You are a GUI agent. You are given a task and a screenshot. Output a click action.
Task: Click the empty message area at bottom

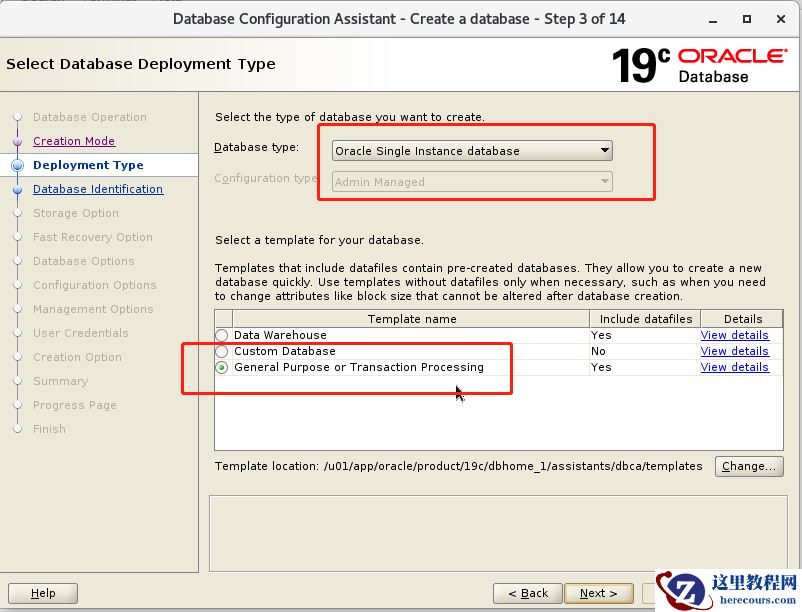coord(498,533)
